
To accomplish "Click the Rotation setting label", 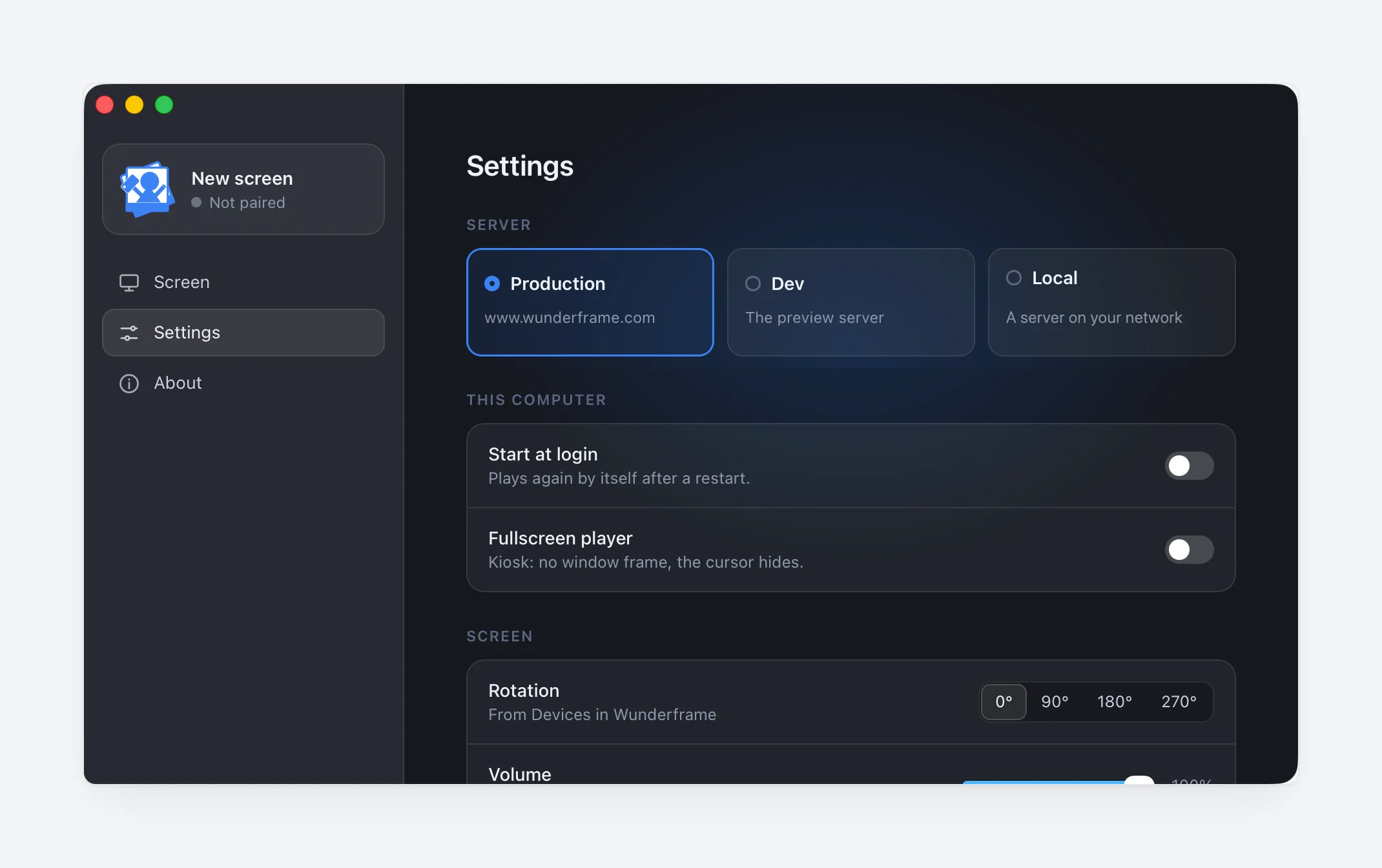I will click(x=524, y=691).
